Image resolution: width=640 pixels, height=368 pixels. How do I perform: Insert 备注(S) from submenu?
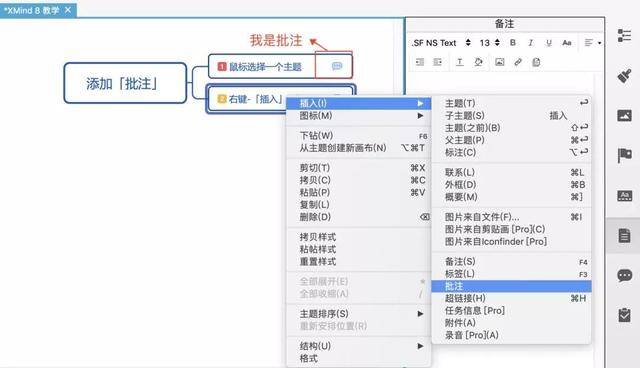coord(511,262)
